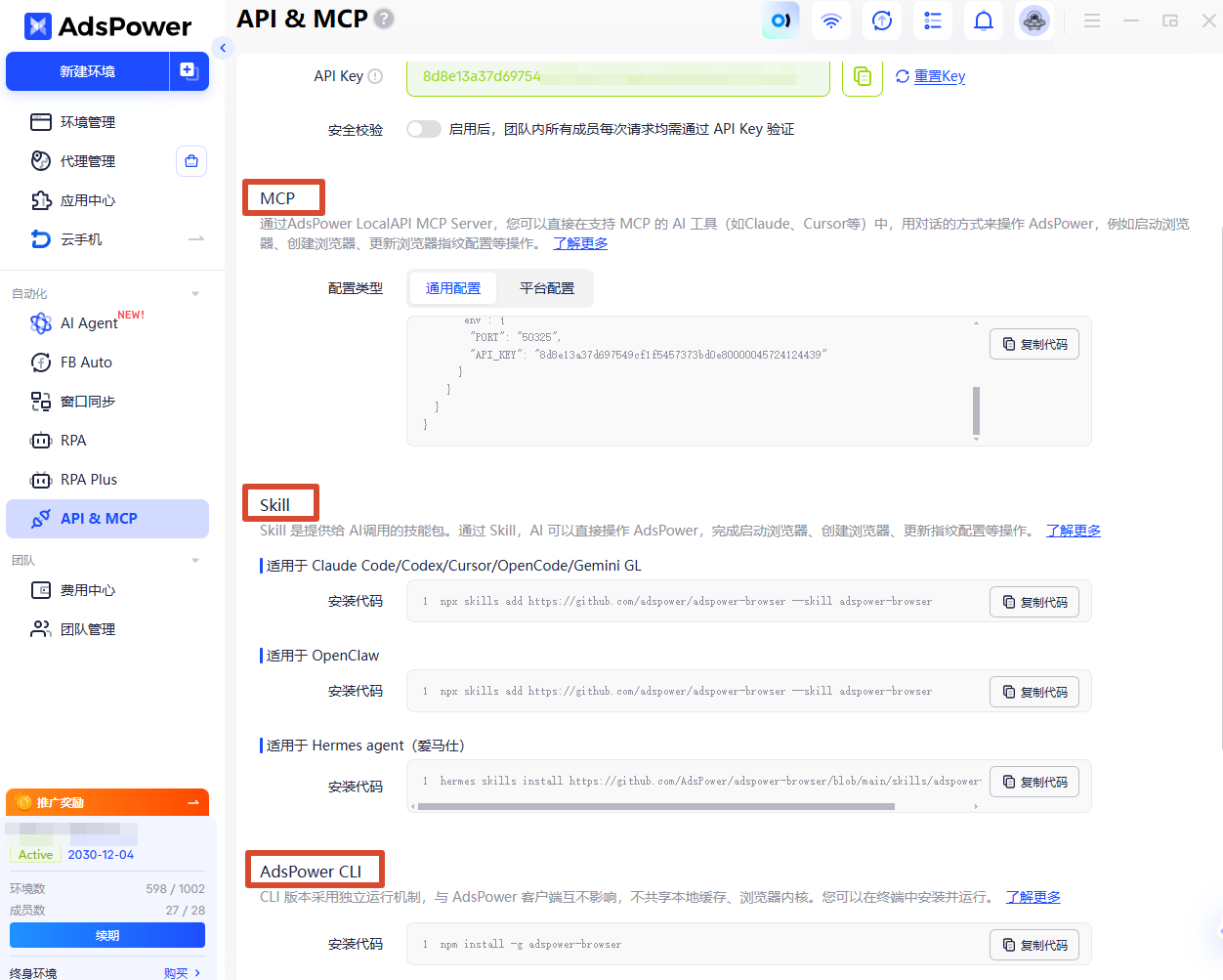Viewport: 1223px width, 980px height.
Task: Open 应用中心 in sidebar
Action: (88, 200)
